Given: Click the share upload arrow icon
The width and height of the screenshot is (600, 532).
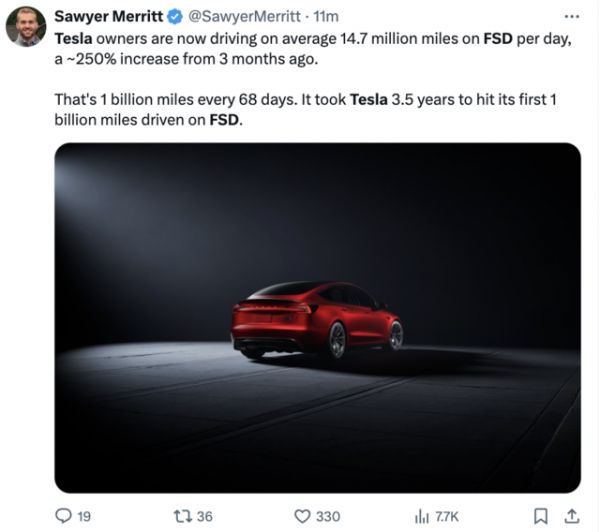Looking at the screenshot, I should click(570, 516).
